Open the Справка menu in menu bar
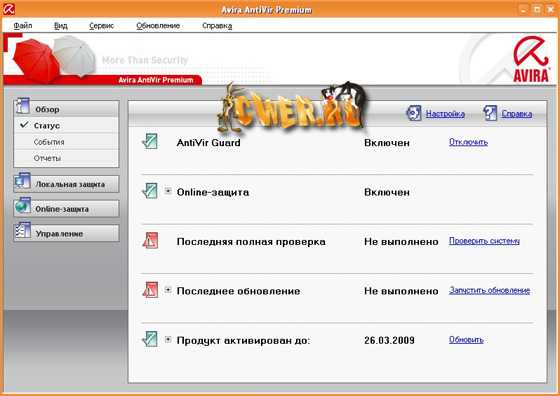 coord(217,26)
